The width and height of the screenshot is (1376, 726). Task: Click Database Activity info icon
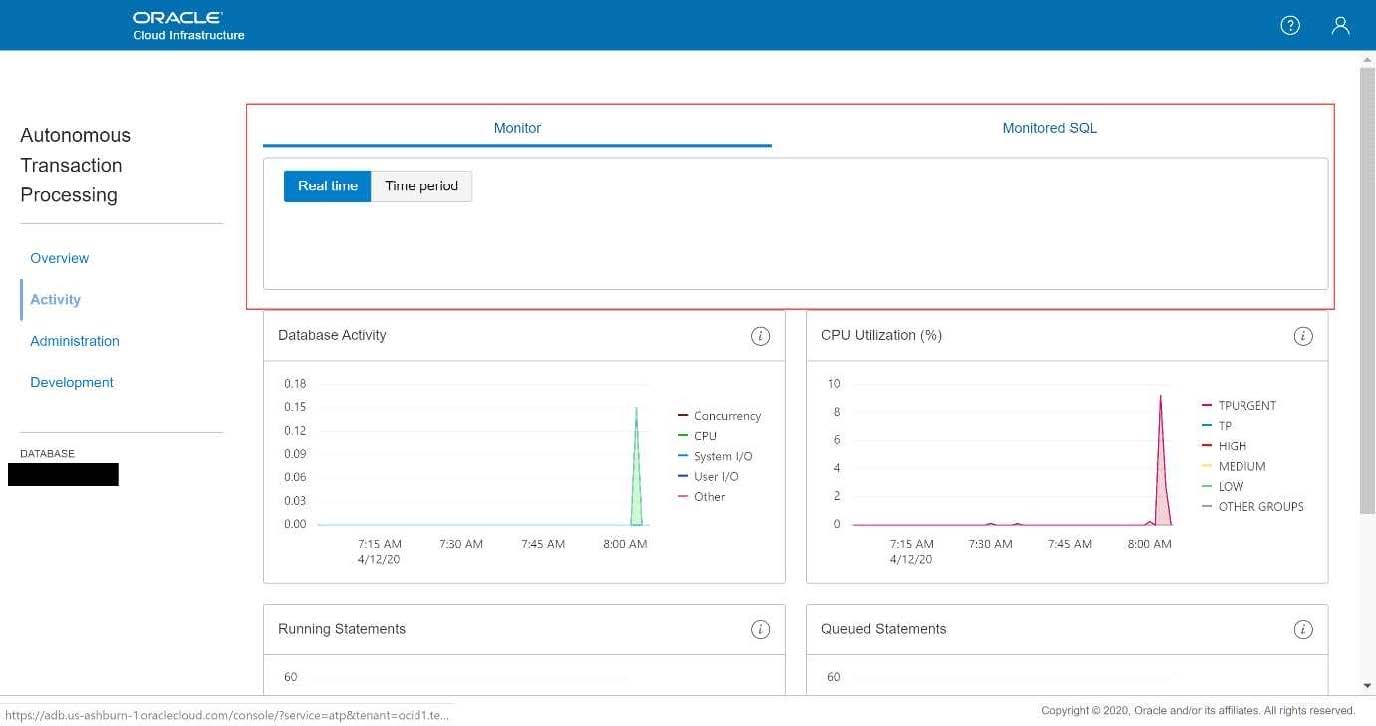click(760, 336)
